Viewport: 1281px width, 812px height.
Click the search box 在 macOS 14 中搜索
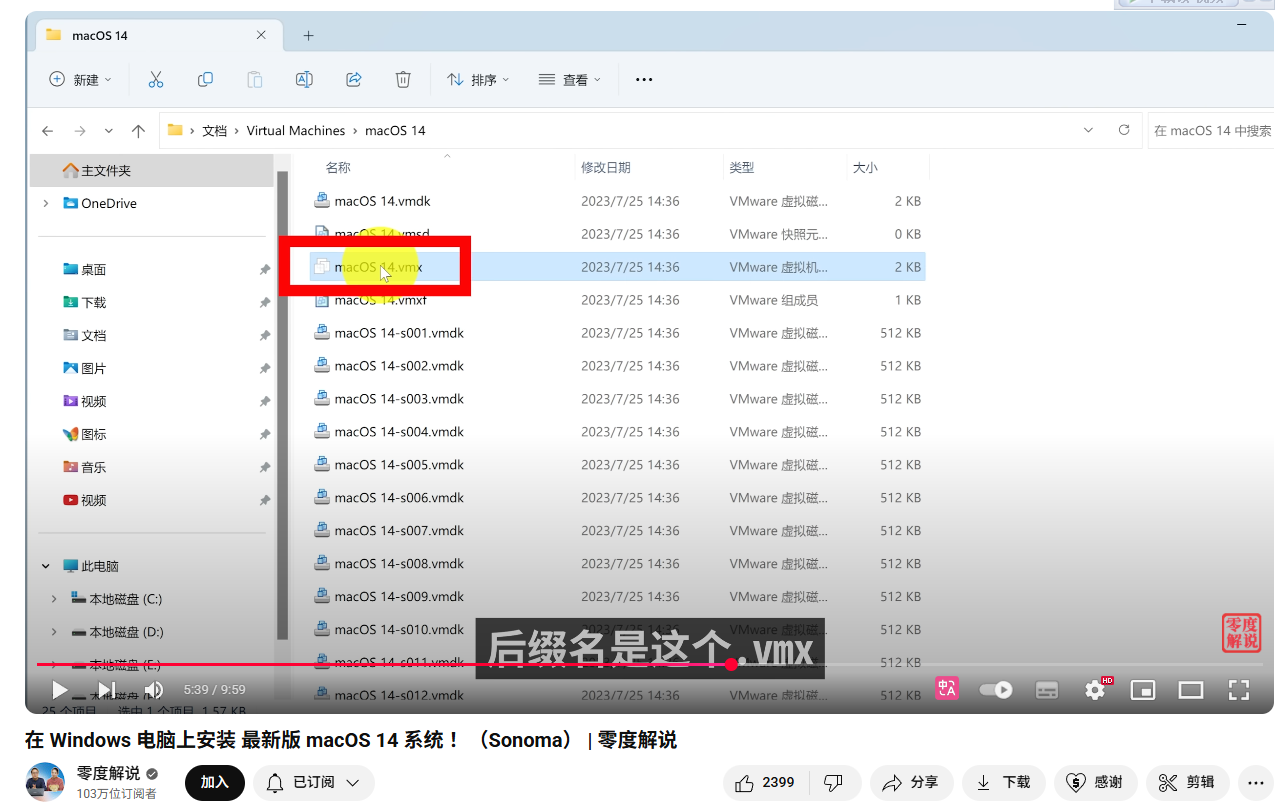click(x=1211, y=130)
